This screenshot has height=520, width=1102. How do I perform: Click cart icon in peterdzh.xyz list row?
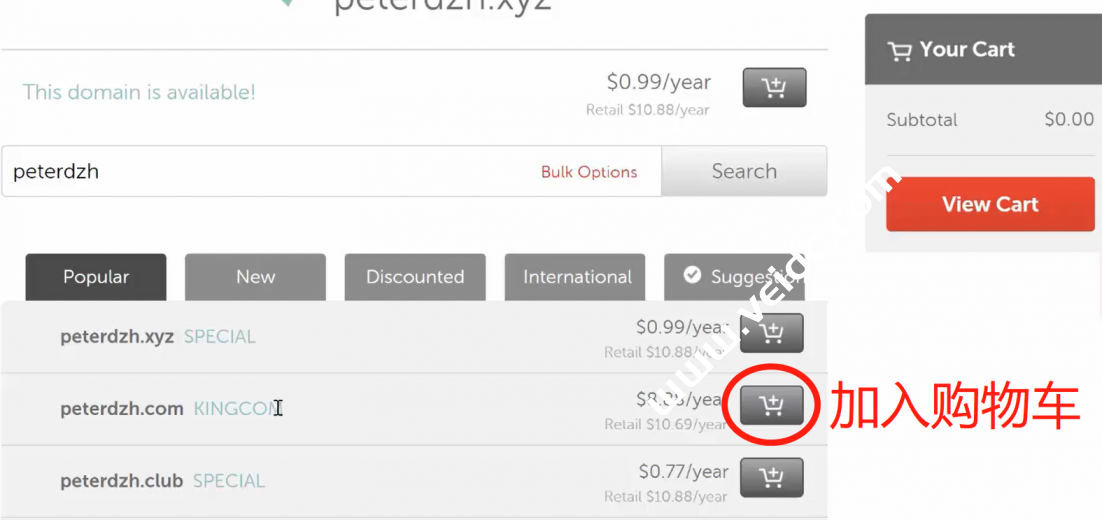click(772, 333)
